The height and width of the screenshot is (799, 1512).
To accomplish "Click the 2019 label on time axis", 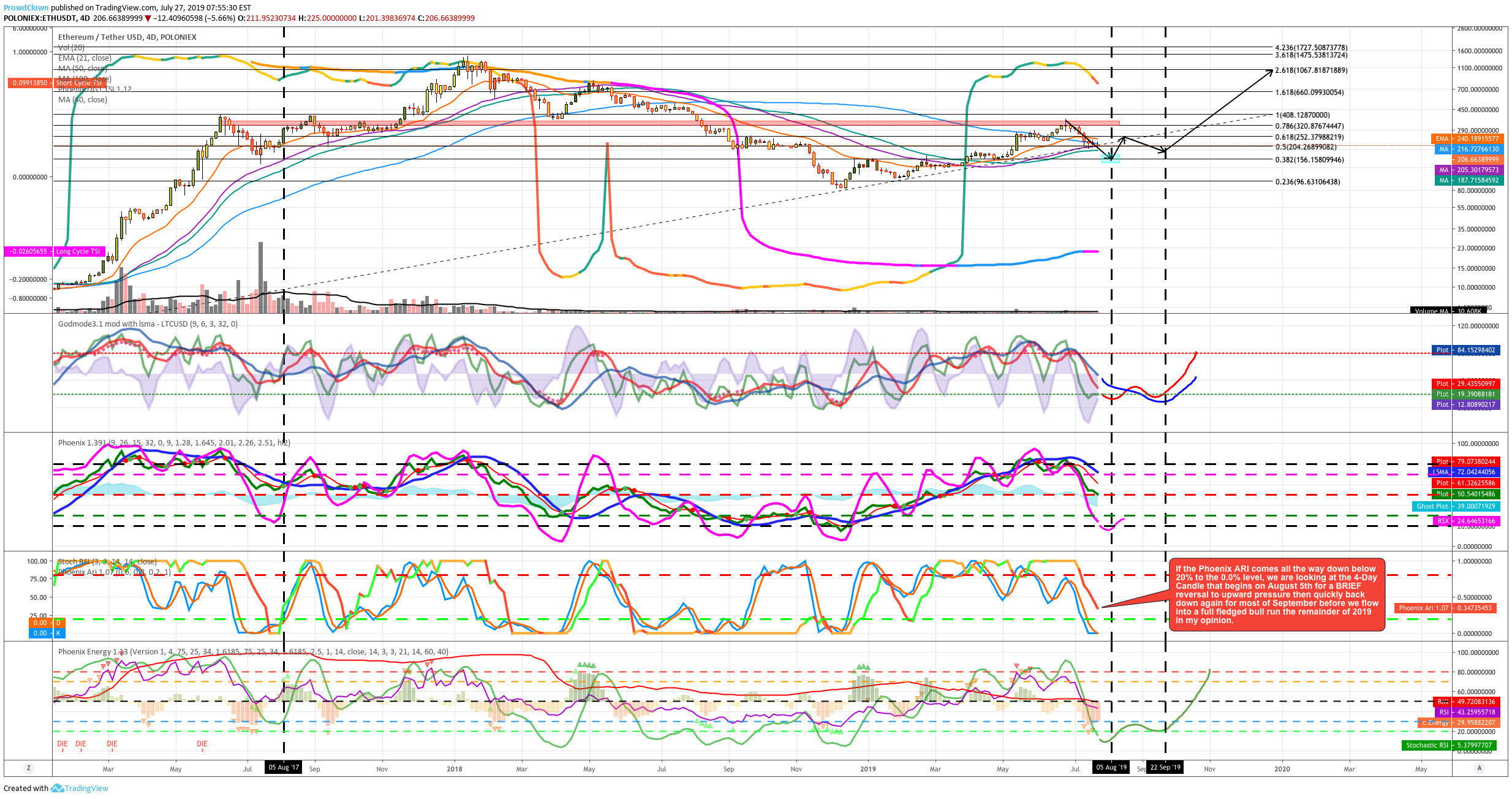I will point(868,769).
